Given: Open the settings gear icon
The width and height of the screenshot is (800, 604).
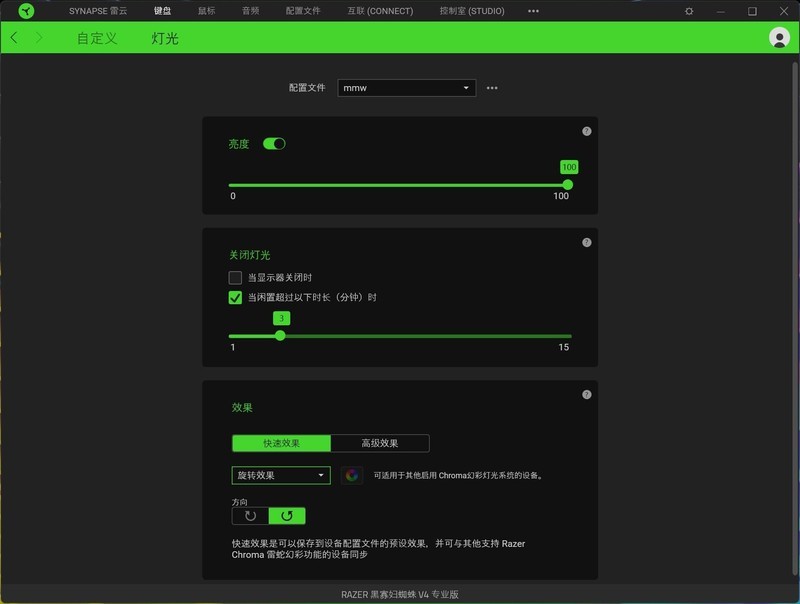Looking at the screenshot, I should click(x=689, y=11).
